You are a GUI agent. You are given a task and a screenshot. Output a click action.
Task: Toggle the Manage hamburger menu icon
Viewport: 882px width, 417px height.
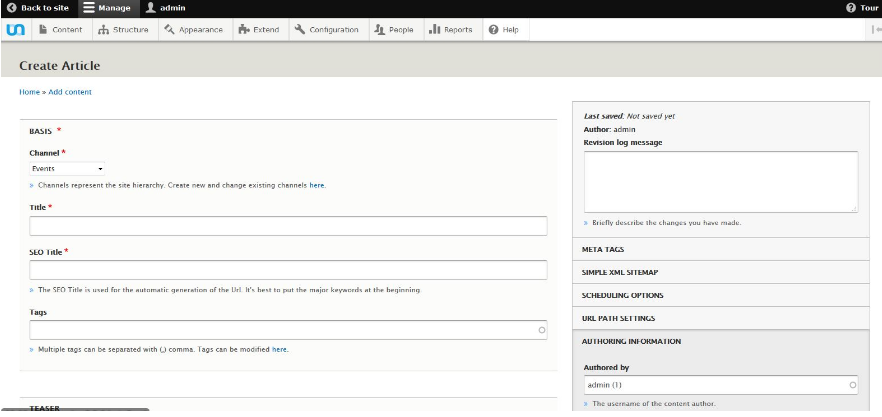[x=89, y=8]
